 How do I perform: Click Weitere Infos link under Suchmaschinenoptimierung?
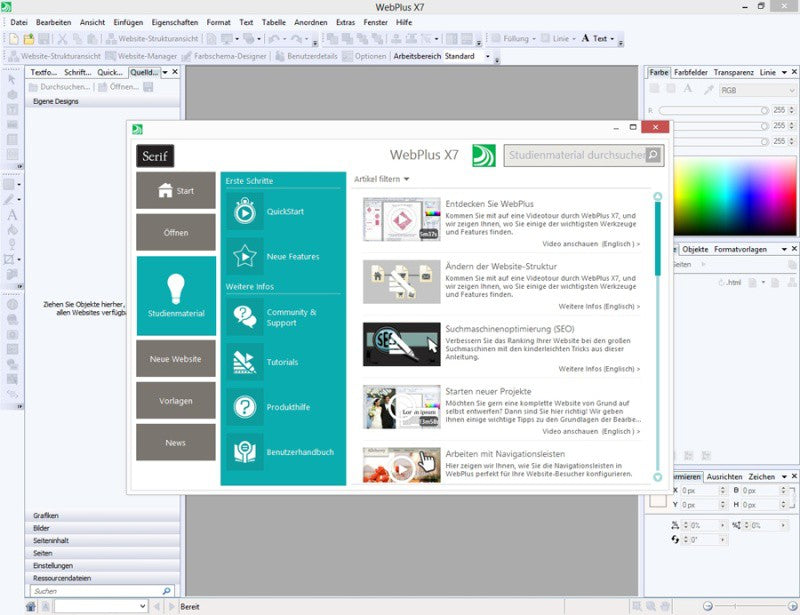599,368
